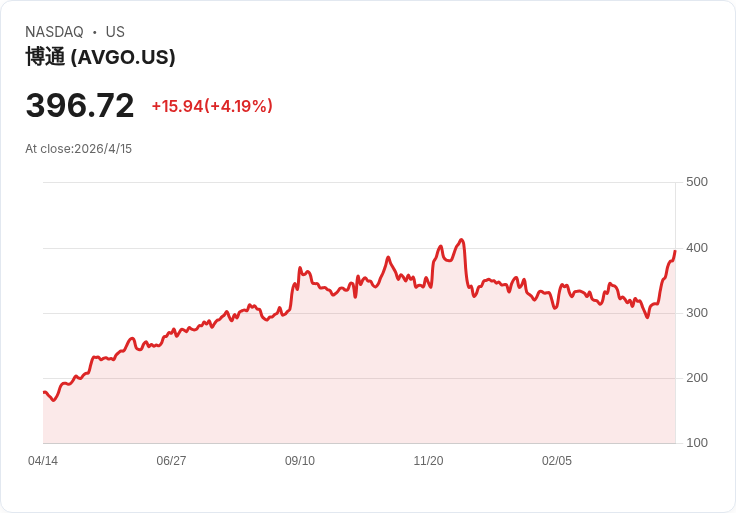Click the latest endpoint of the price line

[x=675, y=251]
